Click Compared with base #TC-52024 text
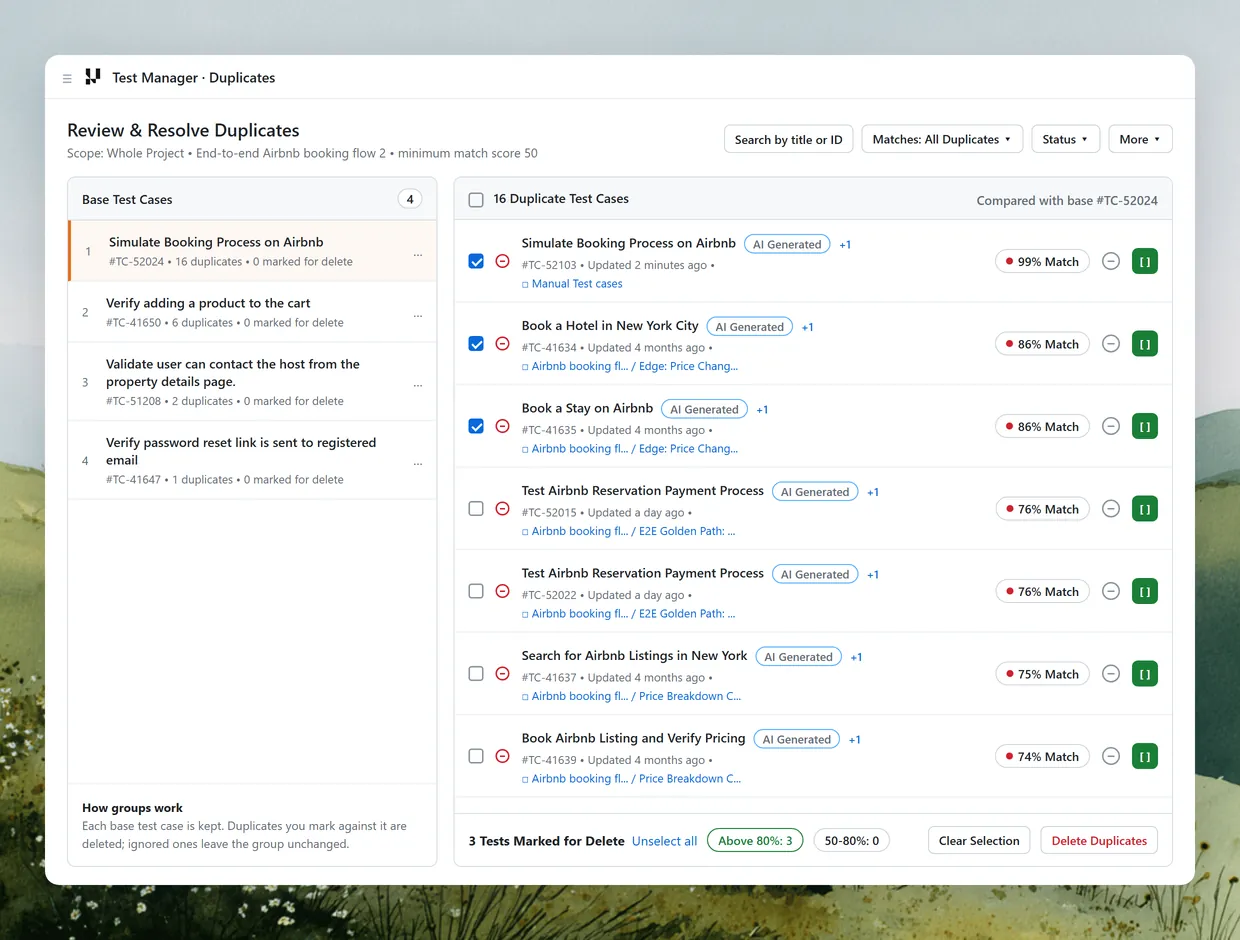Viewport: 1240px width, 940px height. (1067, 200)
